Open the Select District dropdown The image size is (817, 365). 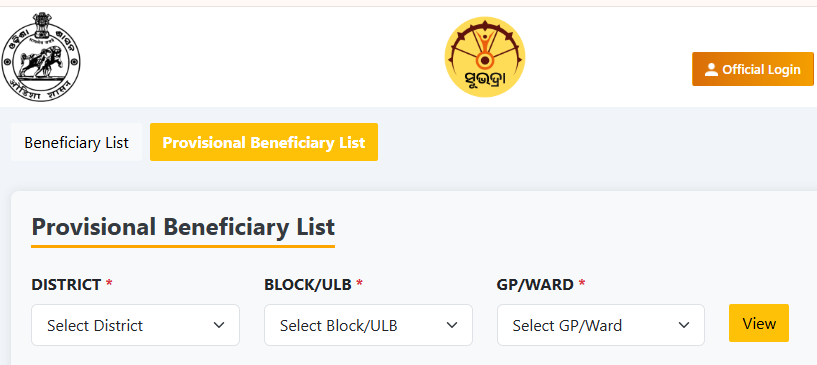(135, 325)
